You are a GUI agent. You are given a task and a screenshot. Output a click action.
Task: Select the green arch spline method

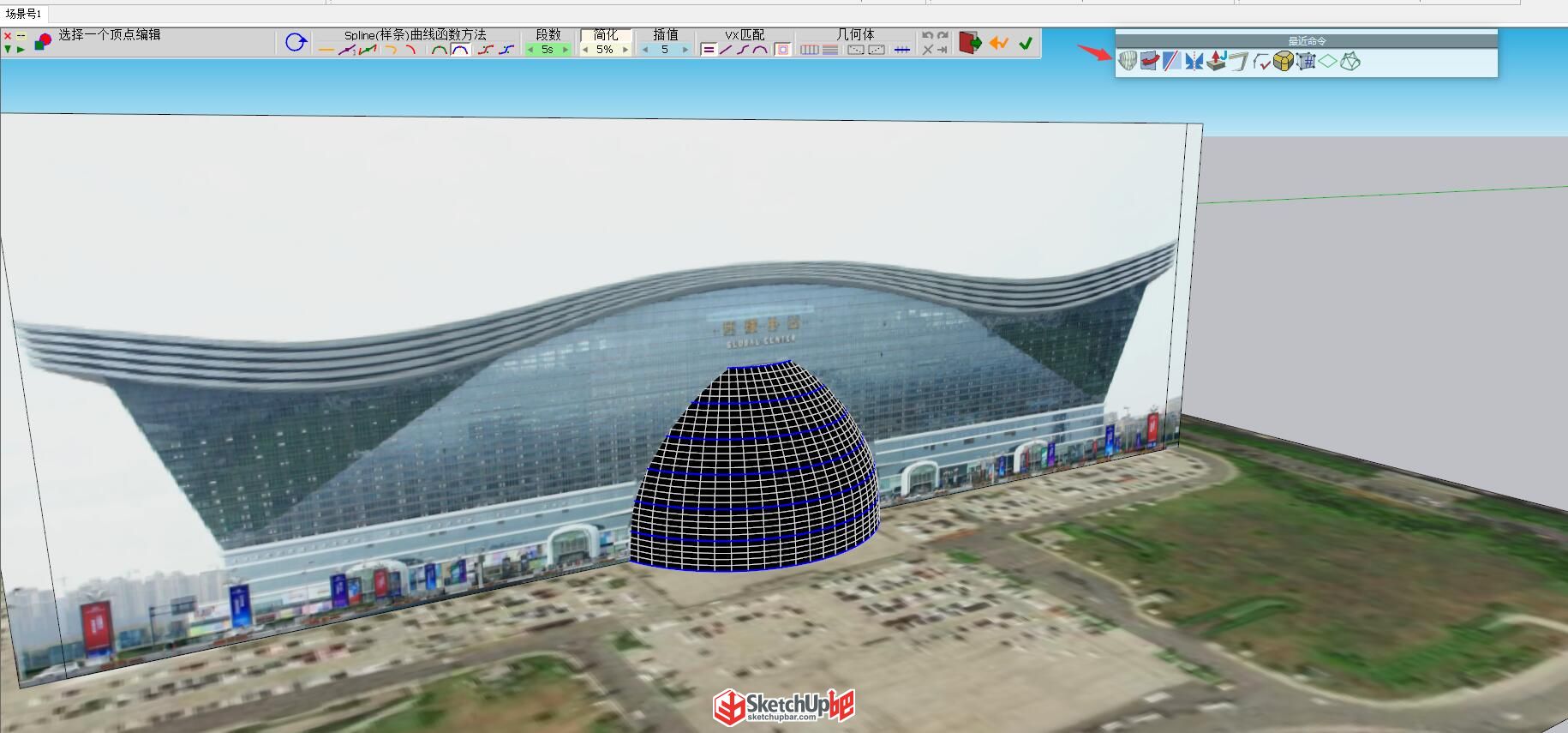[x=439, y=50]
